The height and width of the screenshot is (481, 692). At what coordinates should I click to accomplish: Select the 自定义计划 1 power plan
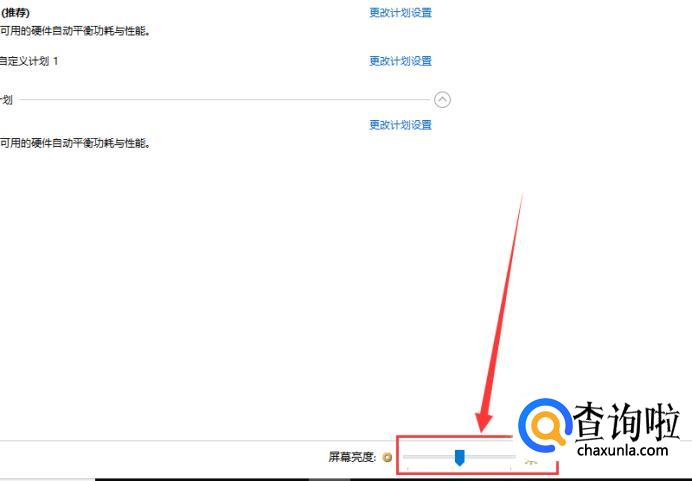[x=29, y=61]
